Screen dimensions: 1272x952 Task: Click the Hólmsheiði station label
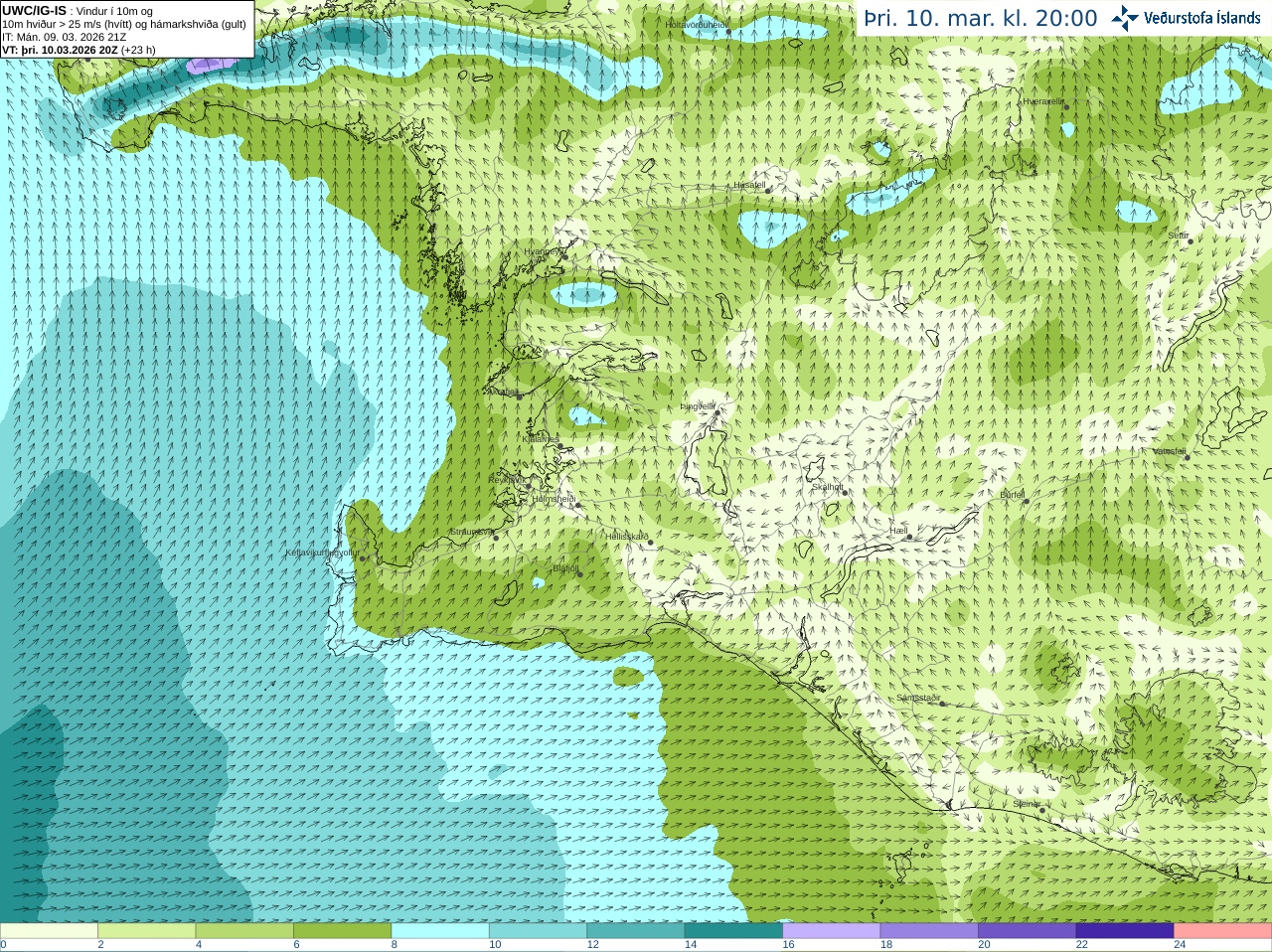click(x=555, y=499)
